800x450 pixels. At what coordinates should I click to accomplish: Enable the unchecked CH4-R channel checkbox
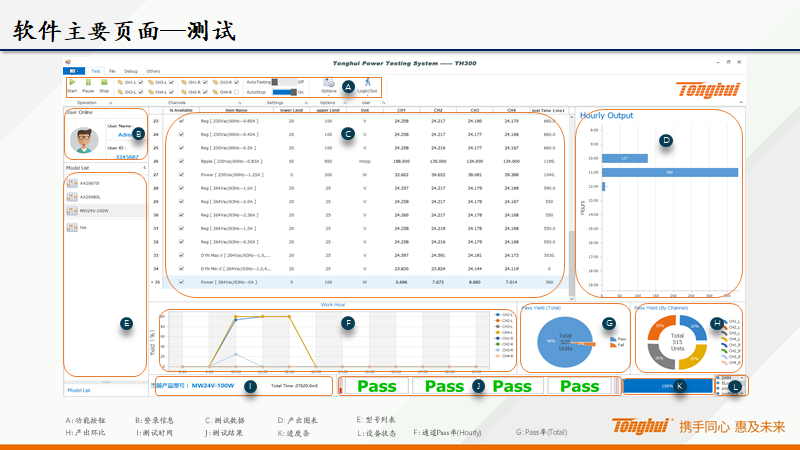pyautogui.click(x=236, y=92)
